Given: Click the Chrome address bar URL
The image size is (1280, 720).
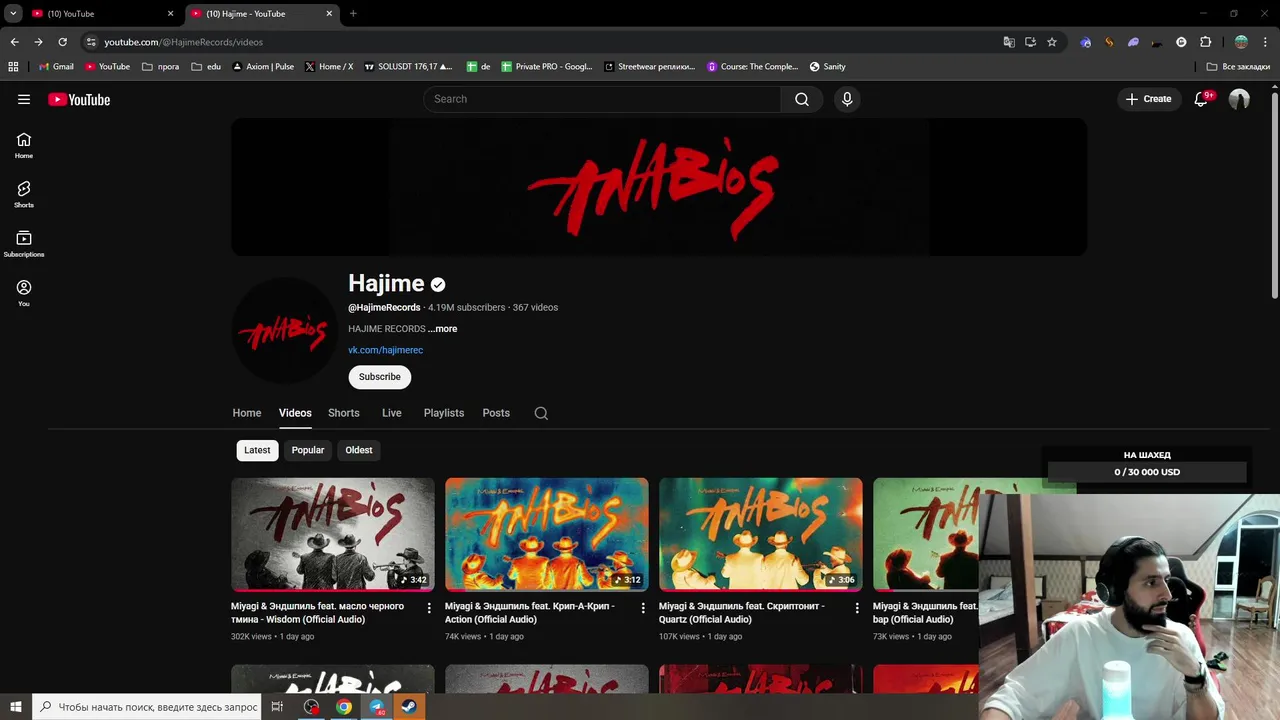Looking at the screenshot, I should click(183, 42).
